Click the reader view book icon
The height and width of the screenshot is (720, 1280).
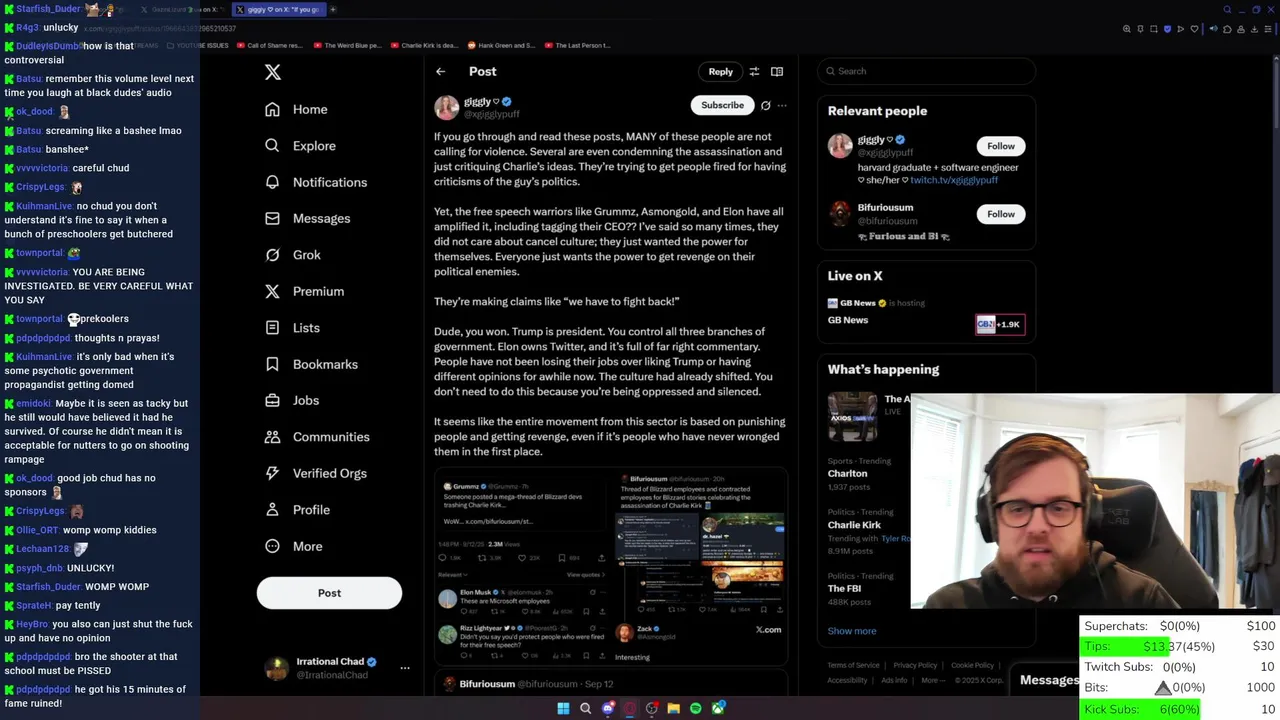pyautogui.click(x=777, y=72)
